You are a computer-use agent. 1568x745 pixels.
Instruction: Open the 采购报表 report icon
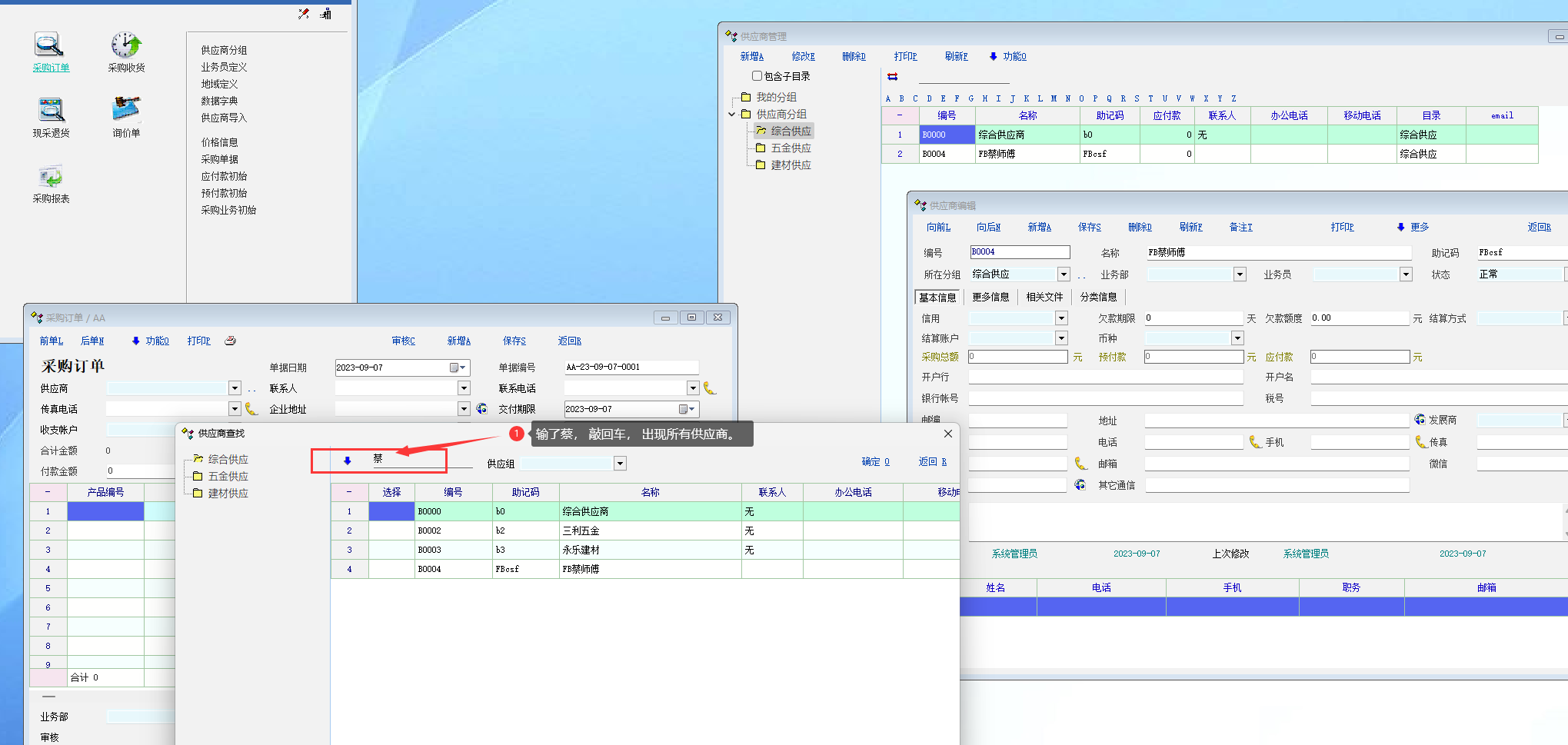click(51, 177)
